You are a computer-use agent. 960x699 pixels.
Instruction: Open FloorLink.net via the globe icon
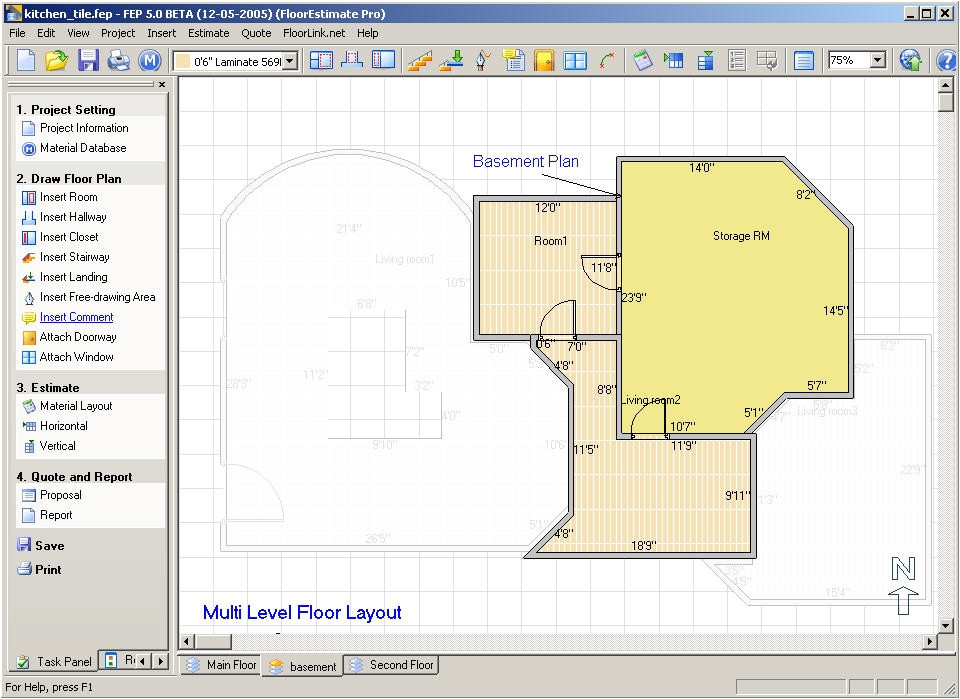tap(909, 61)
